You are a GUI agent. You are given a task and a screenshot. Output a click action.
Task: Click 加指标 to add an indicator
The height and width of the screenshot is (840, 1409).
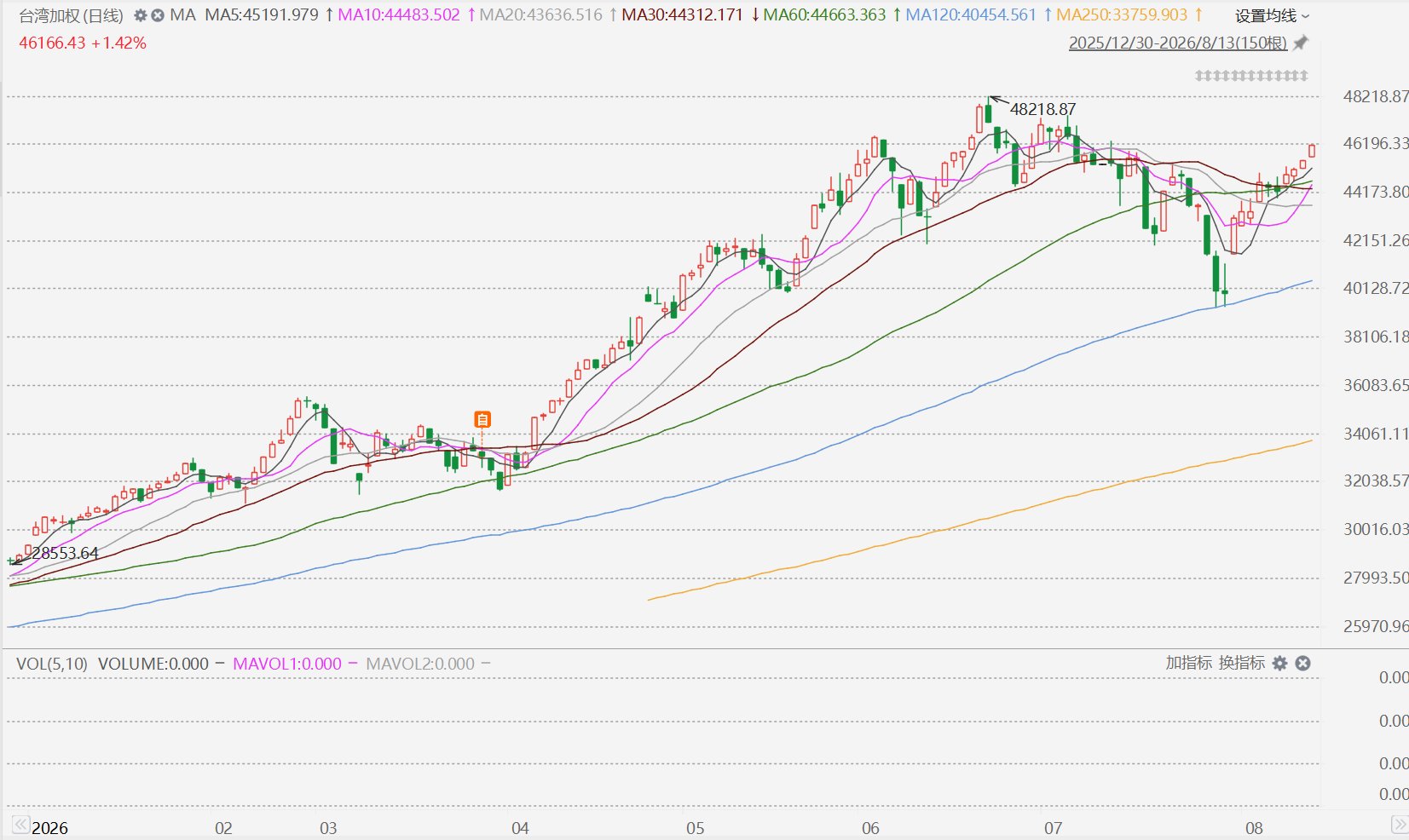1188,663
